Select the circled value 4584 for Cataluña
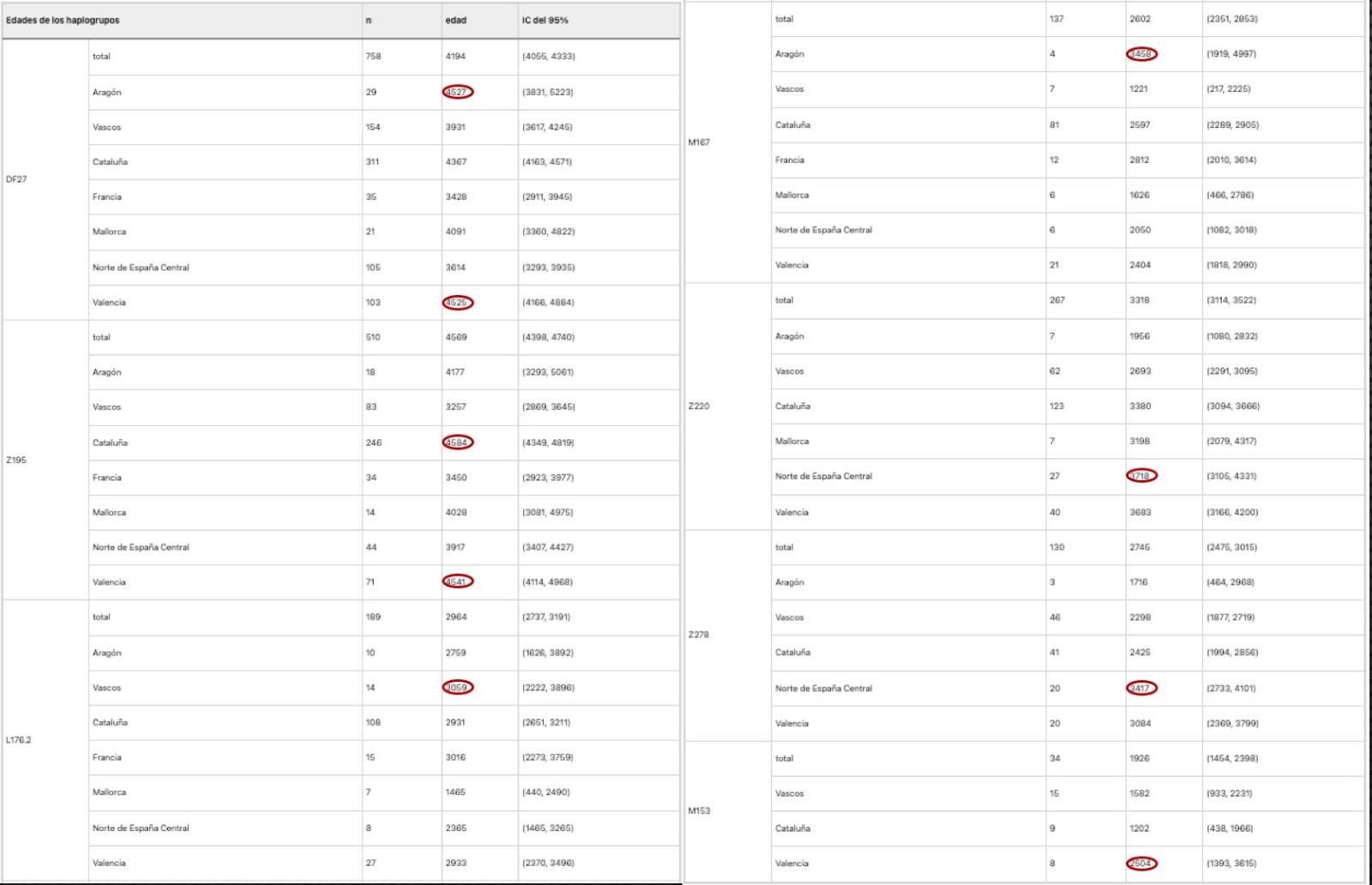1372x885 pixels. pos(457,442)
